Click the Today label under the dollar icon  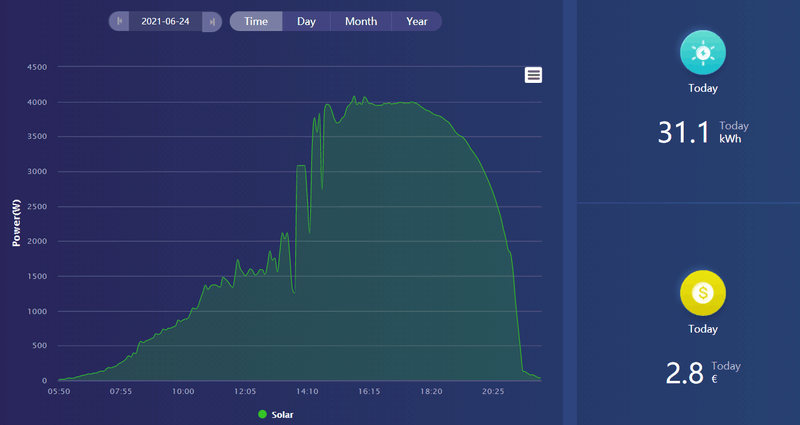703,329
